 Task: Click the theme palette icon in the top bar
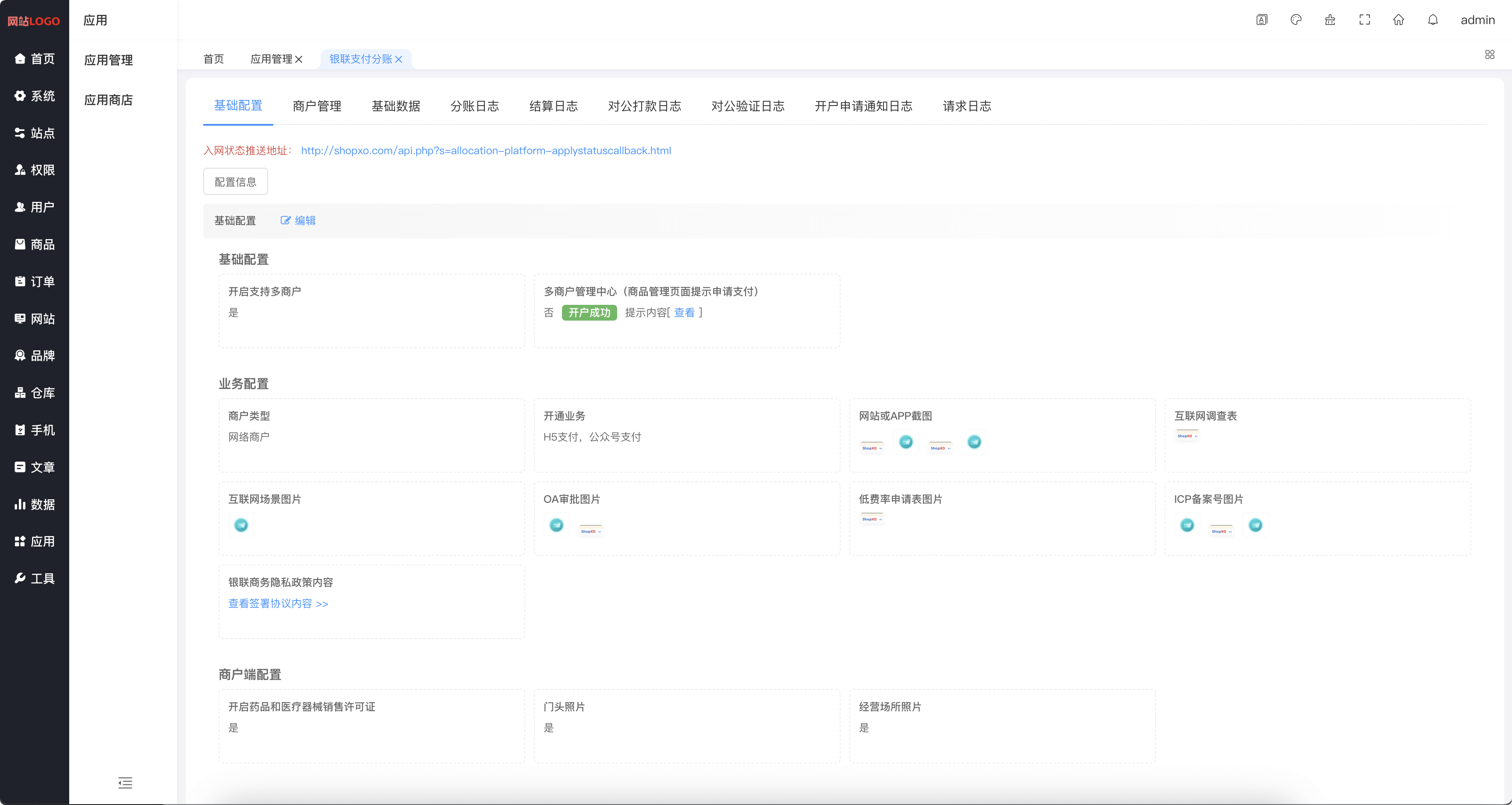tap(1297, 19)
